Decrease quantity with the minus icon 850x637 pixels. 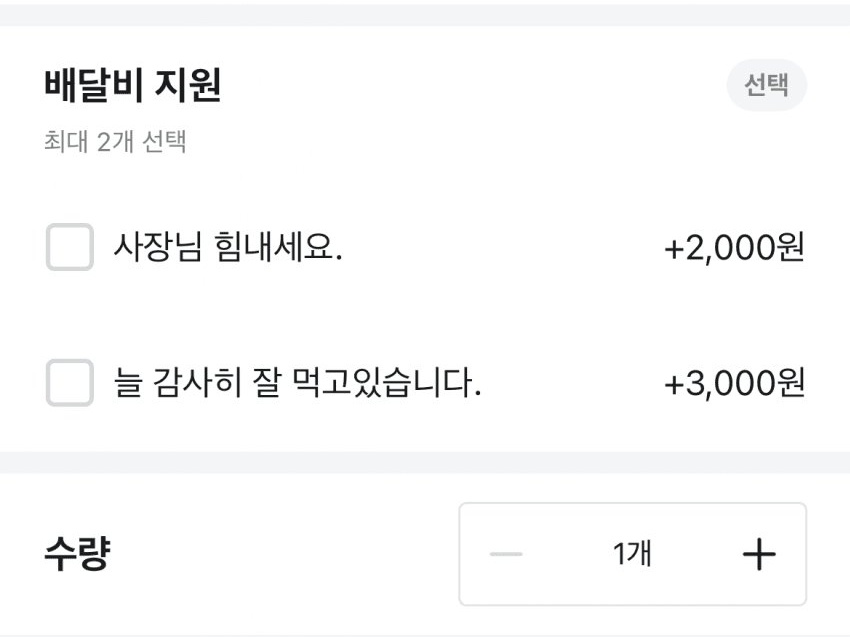[506, 554]
